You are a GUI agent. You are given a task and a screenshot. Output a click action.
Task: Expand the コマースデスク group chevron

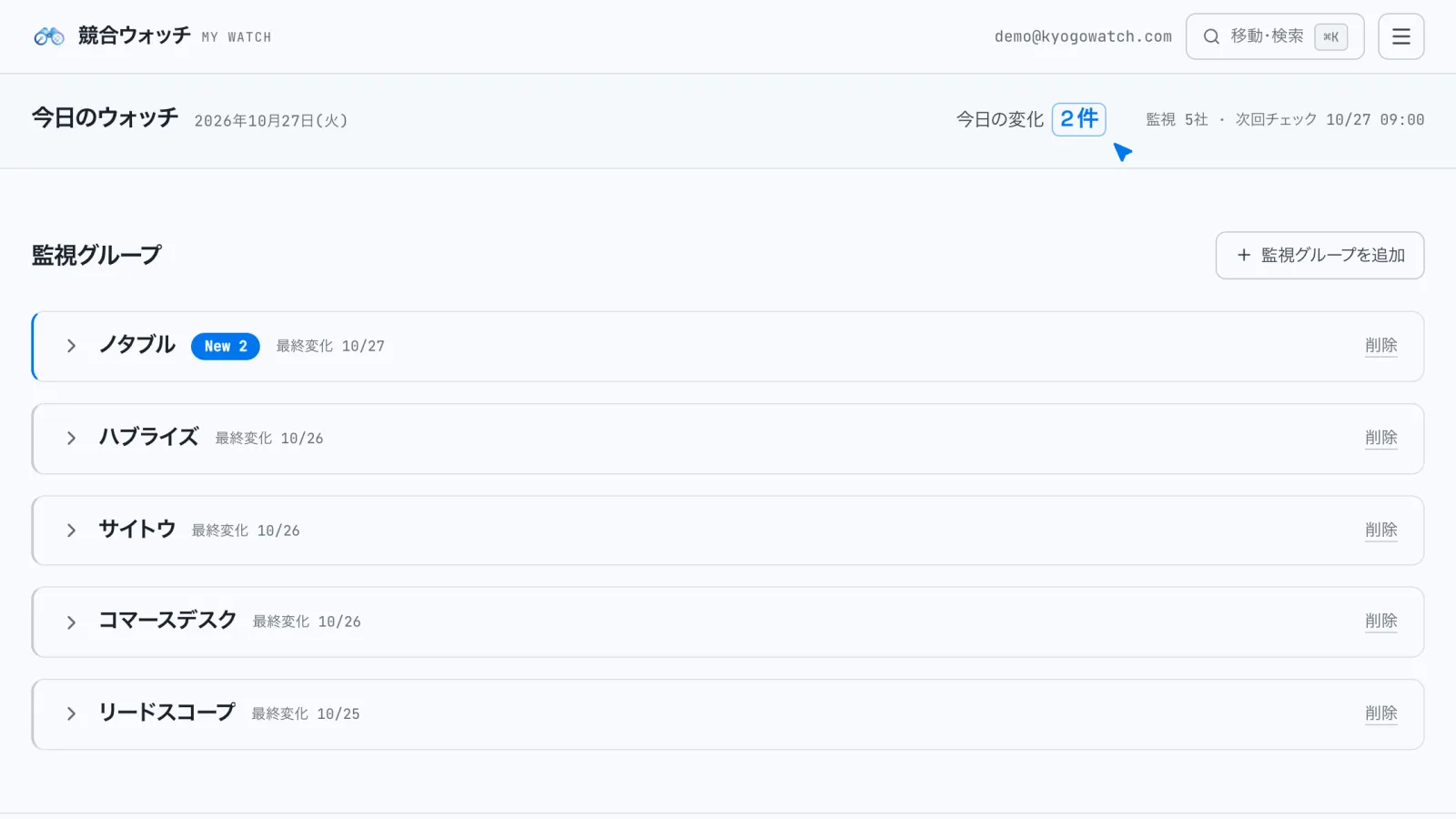(71, 622)
